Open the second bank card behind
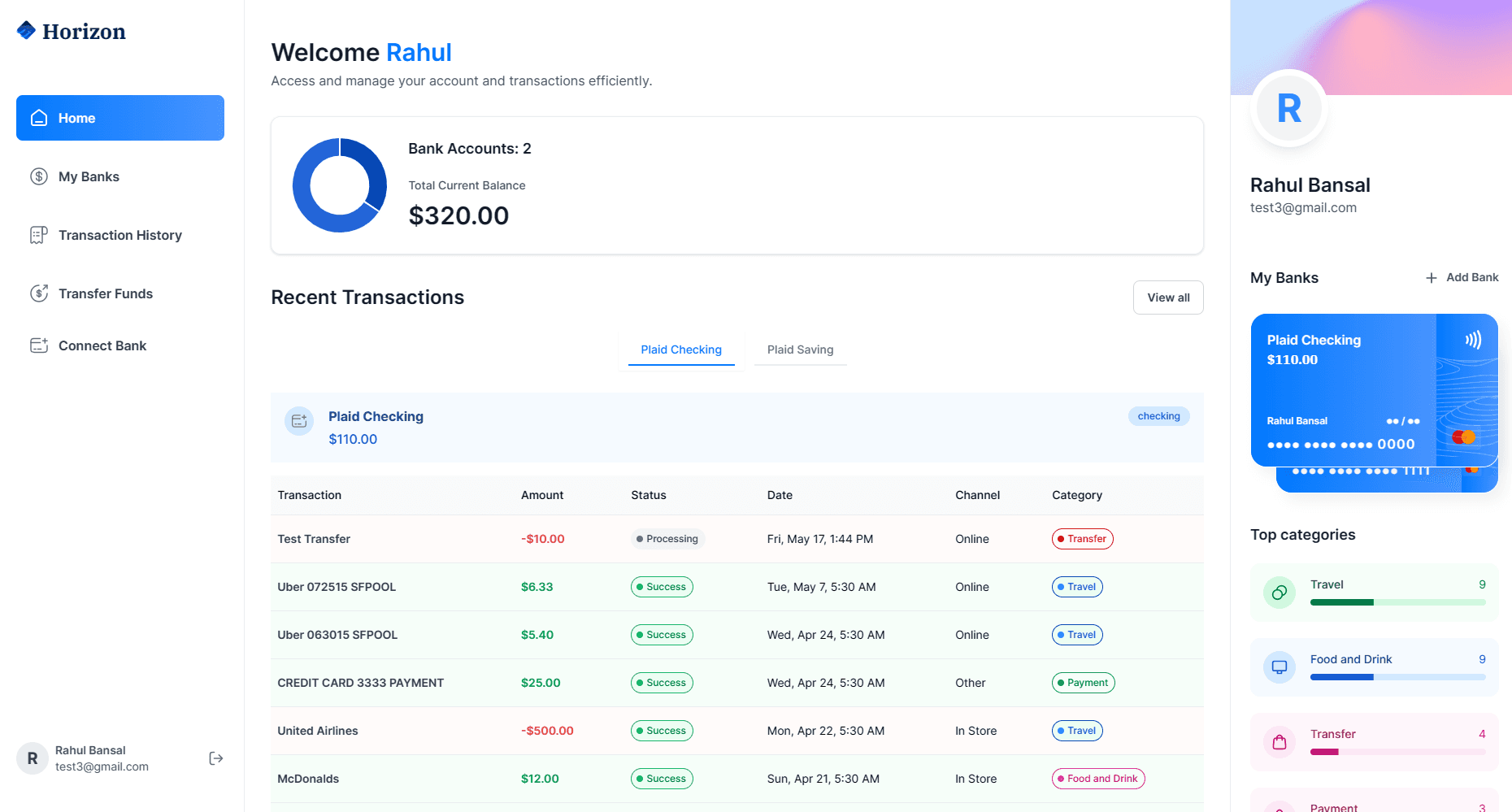The height and width of the screenshot is (812, 1512). [1387, 480]
